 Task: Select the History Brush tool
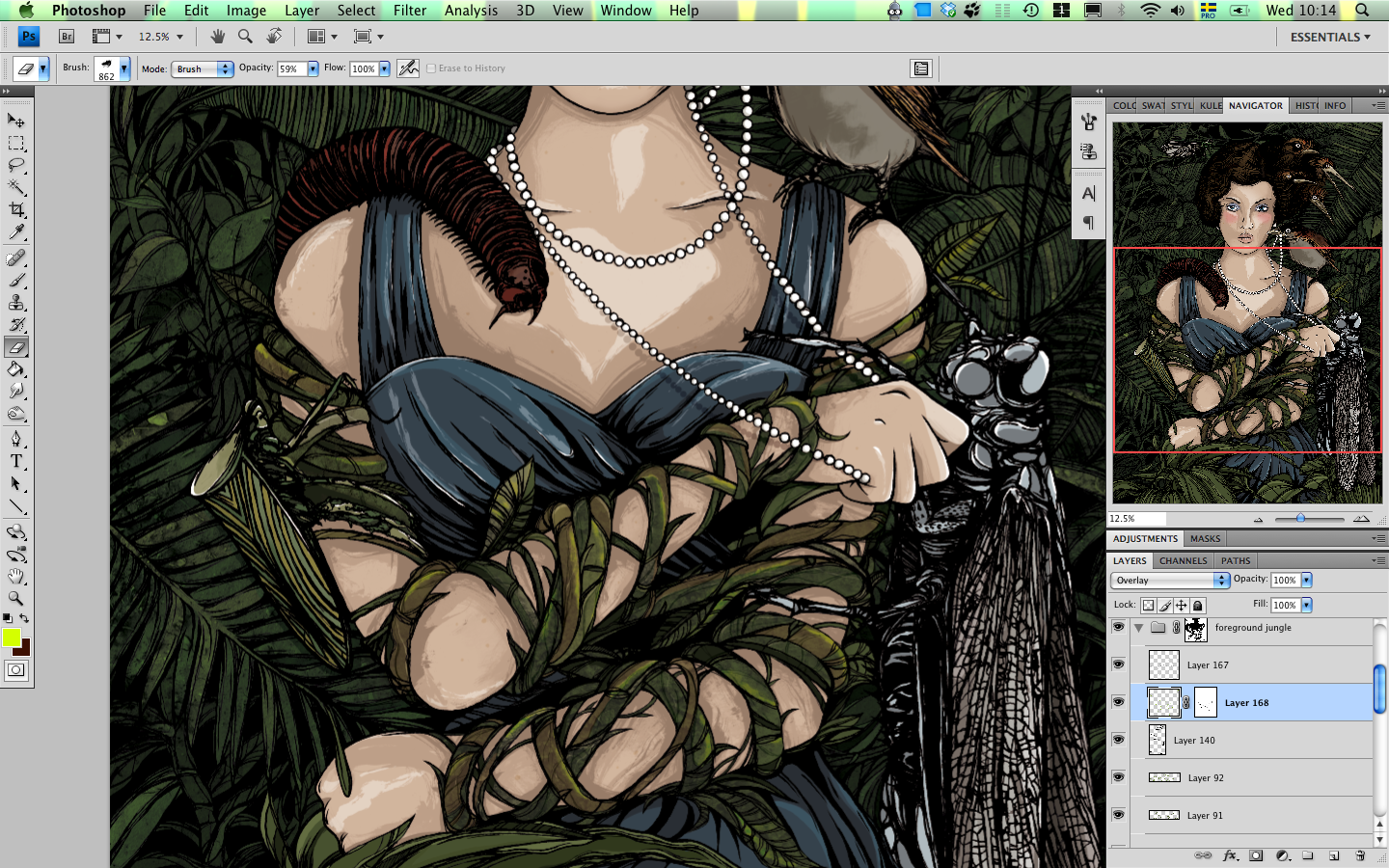[16, 325]
